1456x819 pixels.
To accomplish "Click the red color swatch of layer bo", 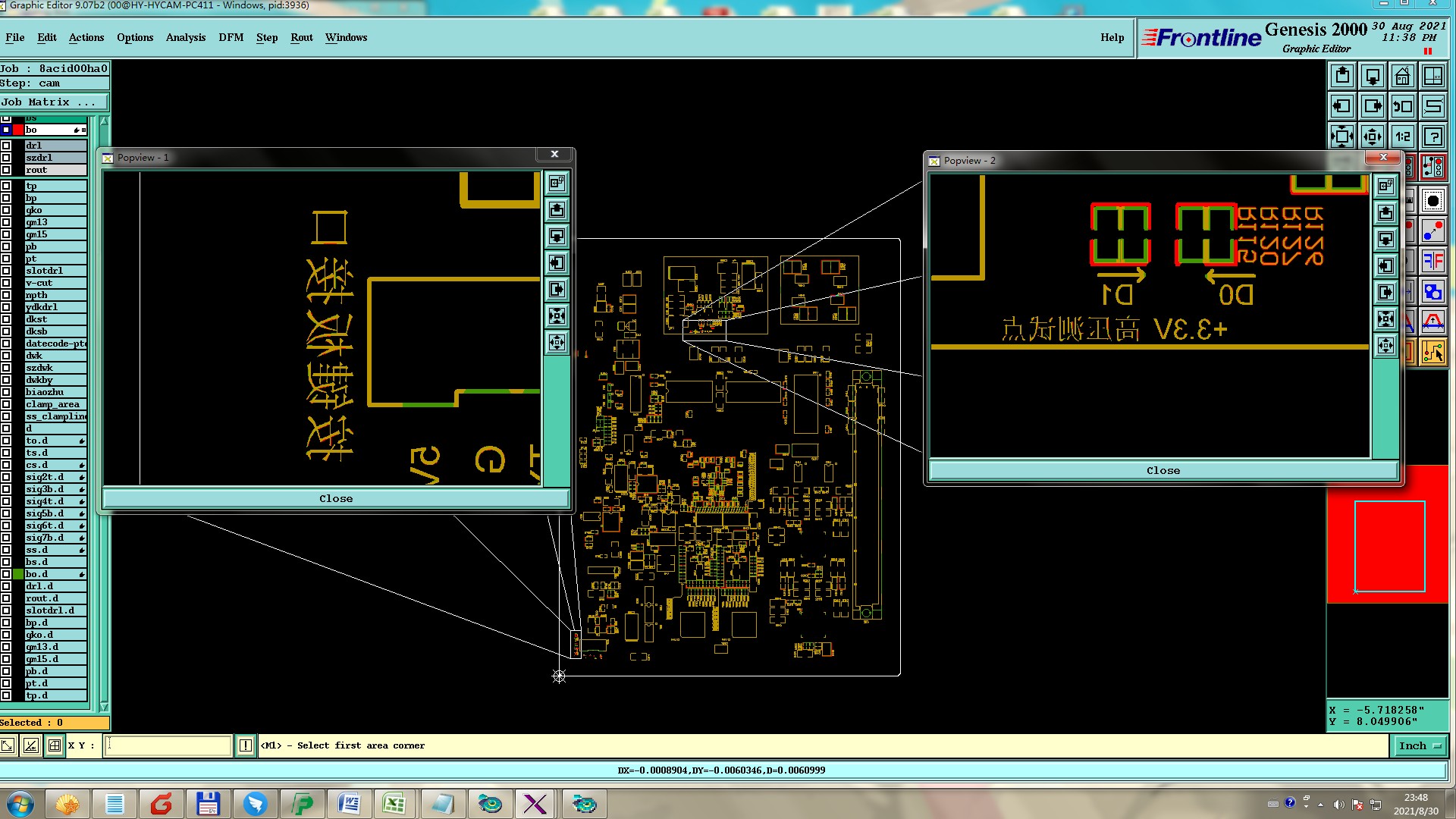I will [18, 130].
